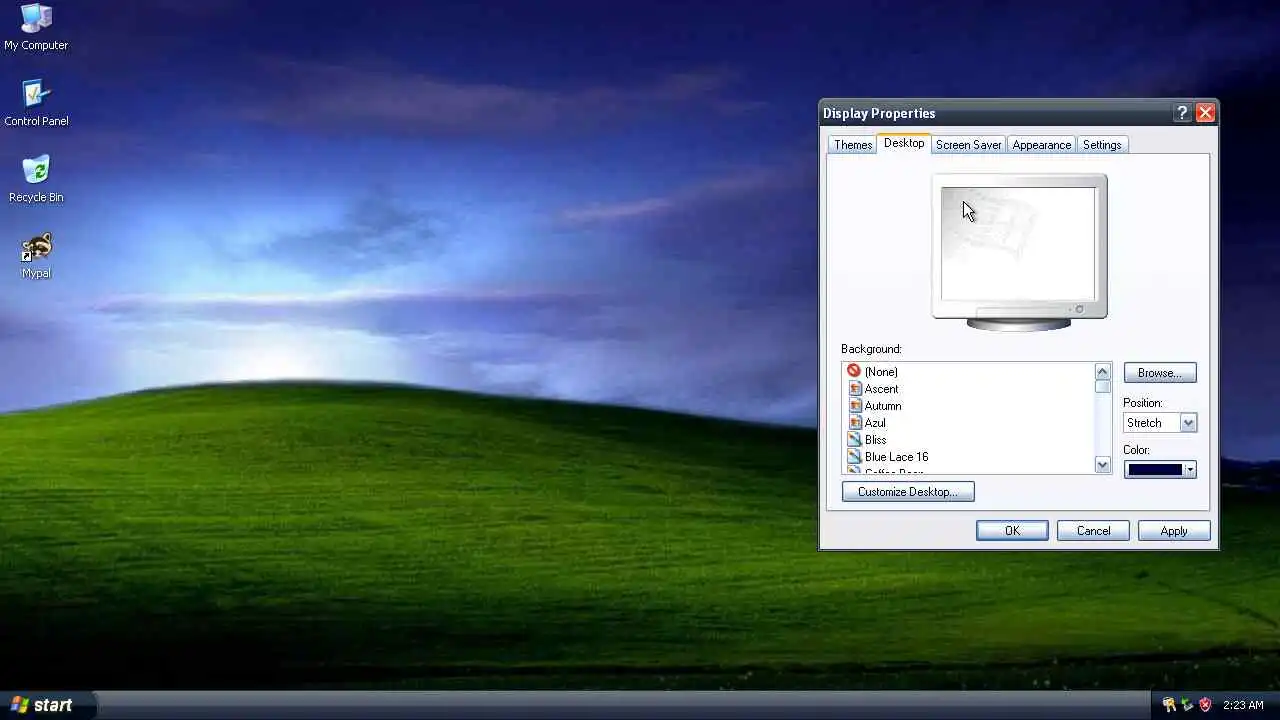Click Browse to find a wallpaper
The height and width of the screenshot is (720, 1280).
click(1160, 373)
